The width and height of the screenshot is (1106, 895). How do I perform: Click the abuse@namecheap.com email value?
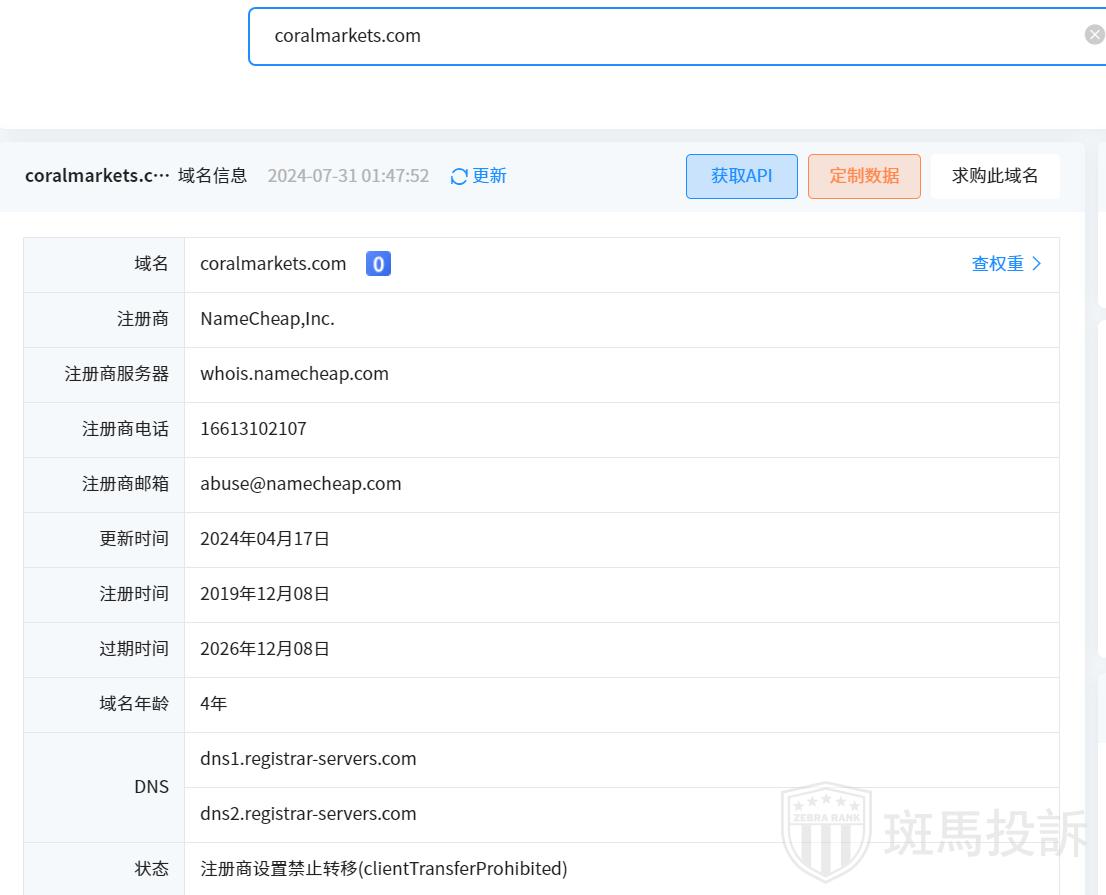(x=300, y=484)
